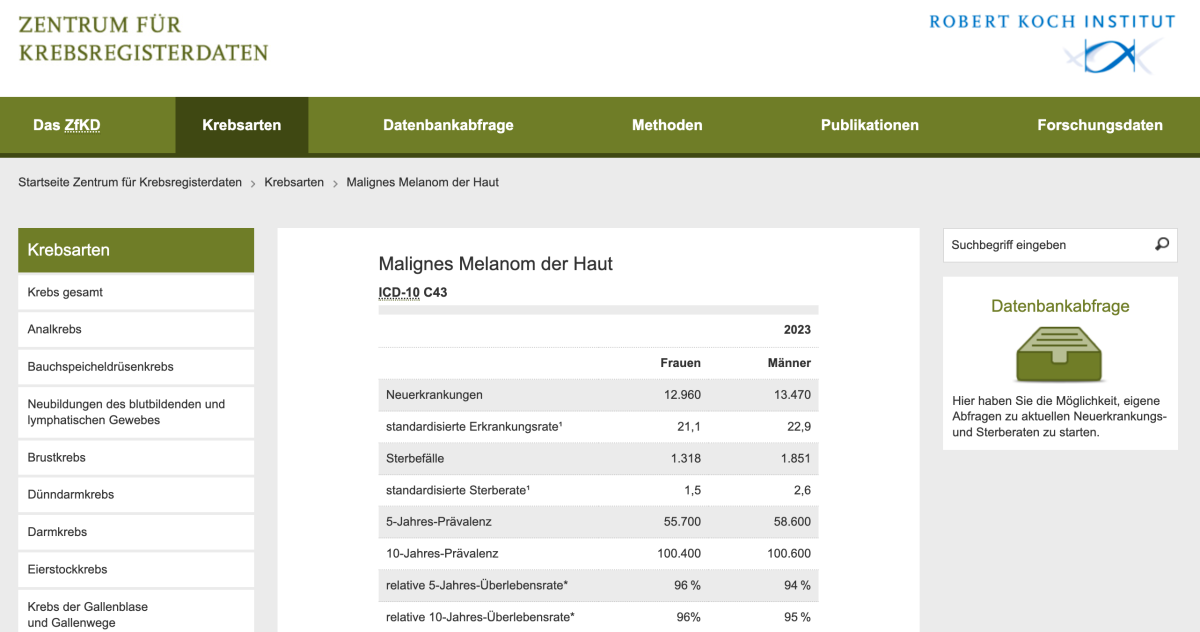Open the Forschungsdaten navigation item
Viewport: 1200px width, 632px height.
click(x=1100, y=125)
